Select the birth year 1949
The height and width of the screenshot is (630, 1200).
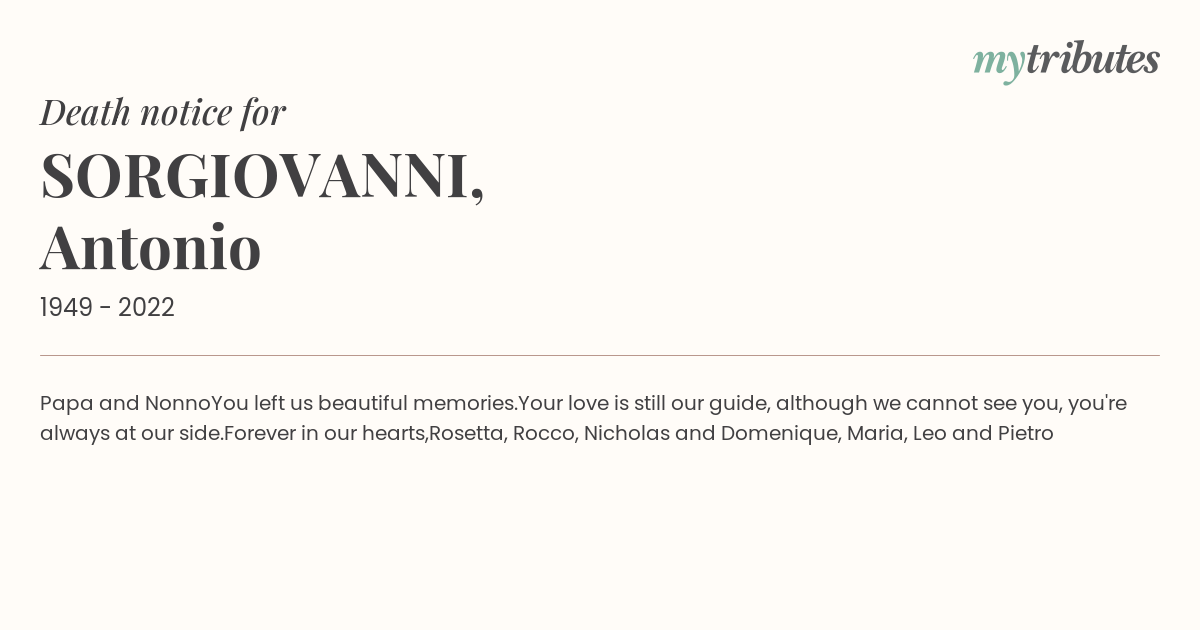pyautogui.click(x=66, y=308)
